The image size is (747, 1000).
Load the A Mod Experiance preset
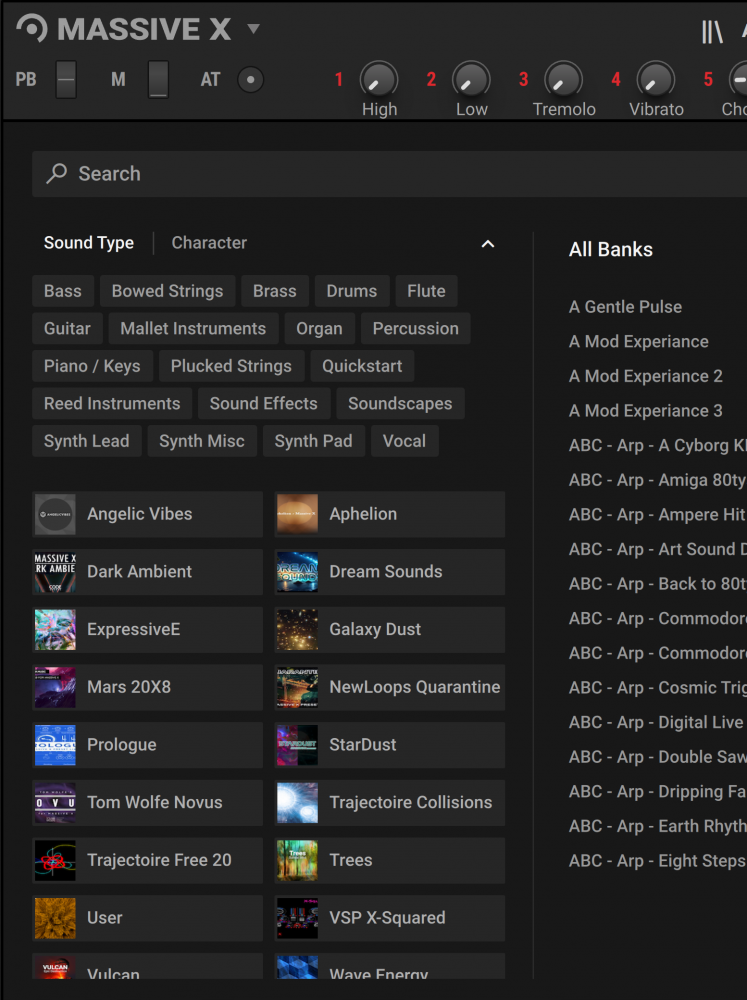pos(639,342)
